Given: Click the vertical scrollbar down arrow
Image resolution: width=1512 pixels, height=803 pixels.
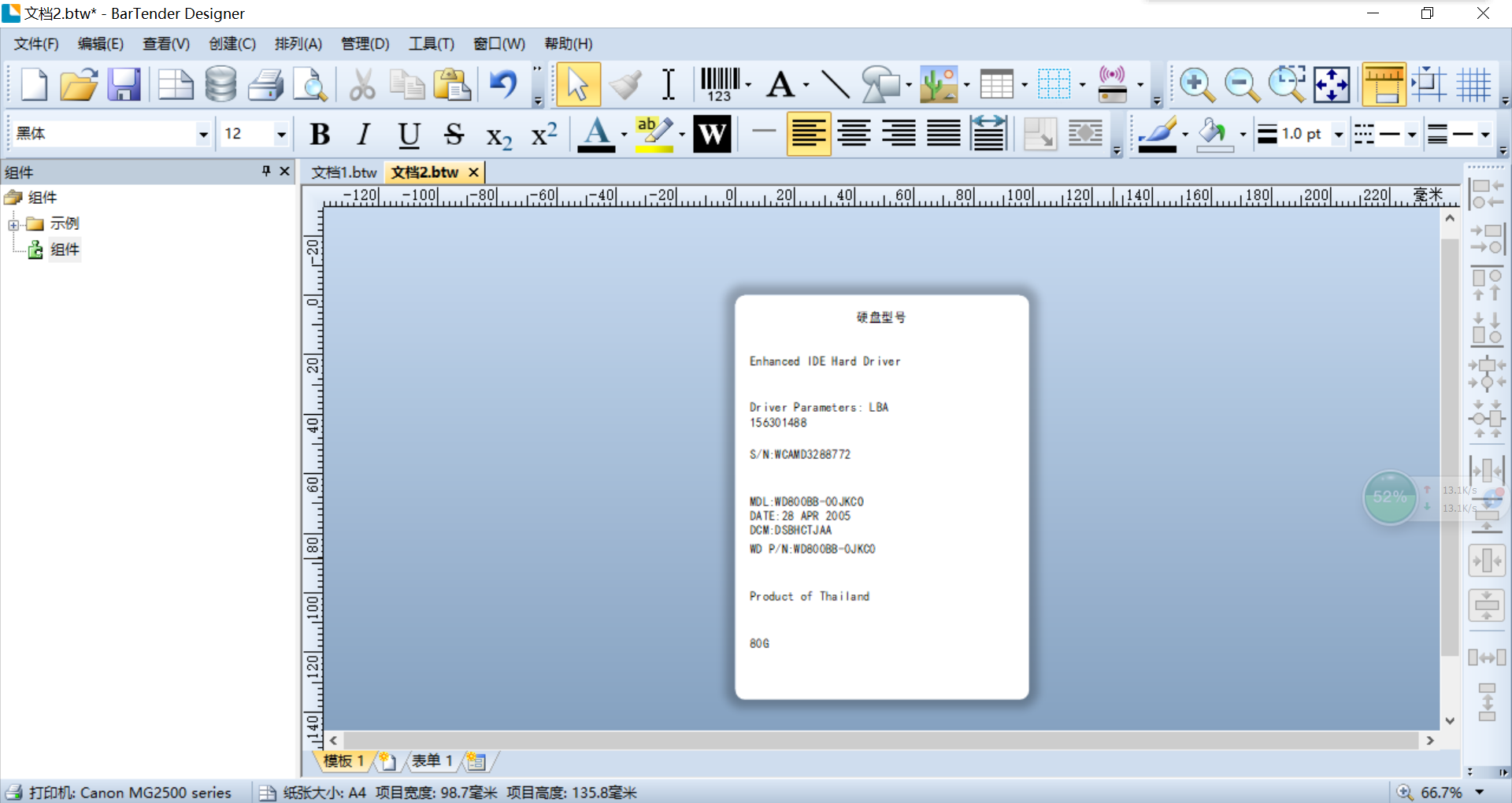Looking at the screenshot, I should [1450, 720].
